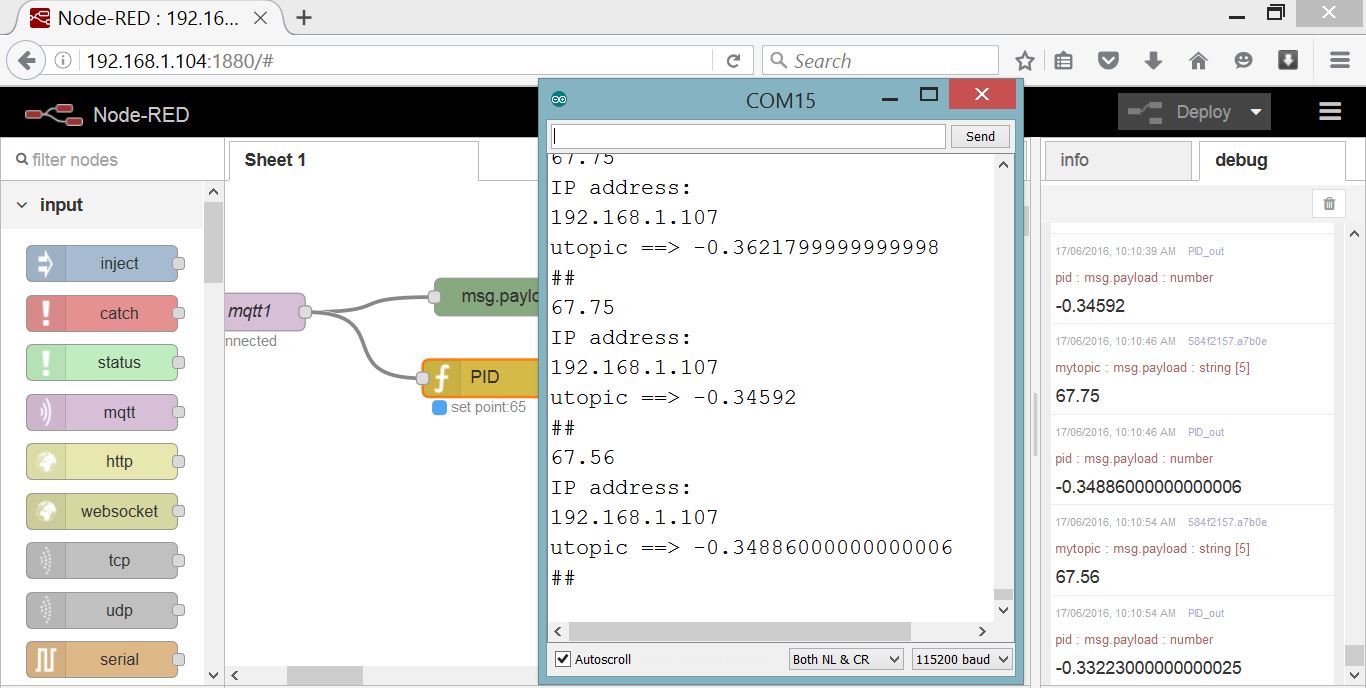Switch to the debug sidebar tab
The image size is (1366, 688).
[1272, 160]
